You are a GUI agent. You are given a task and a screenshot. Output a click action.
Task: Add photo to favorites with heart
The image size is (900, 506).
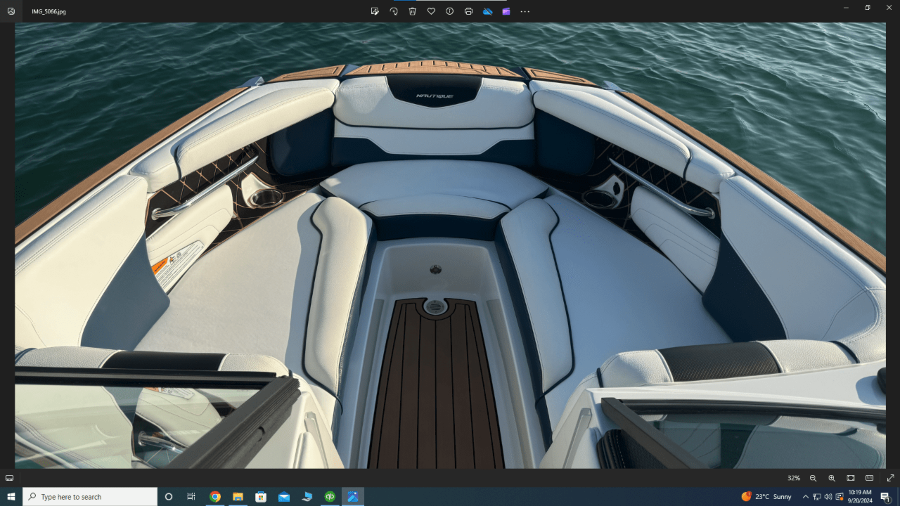431,11
